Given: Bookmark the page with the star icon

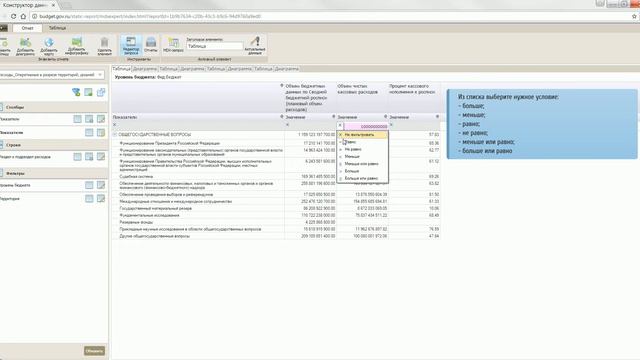Looking at the screenshot, I should click(634, 16).
